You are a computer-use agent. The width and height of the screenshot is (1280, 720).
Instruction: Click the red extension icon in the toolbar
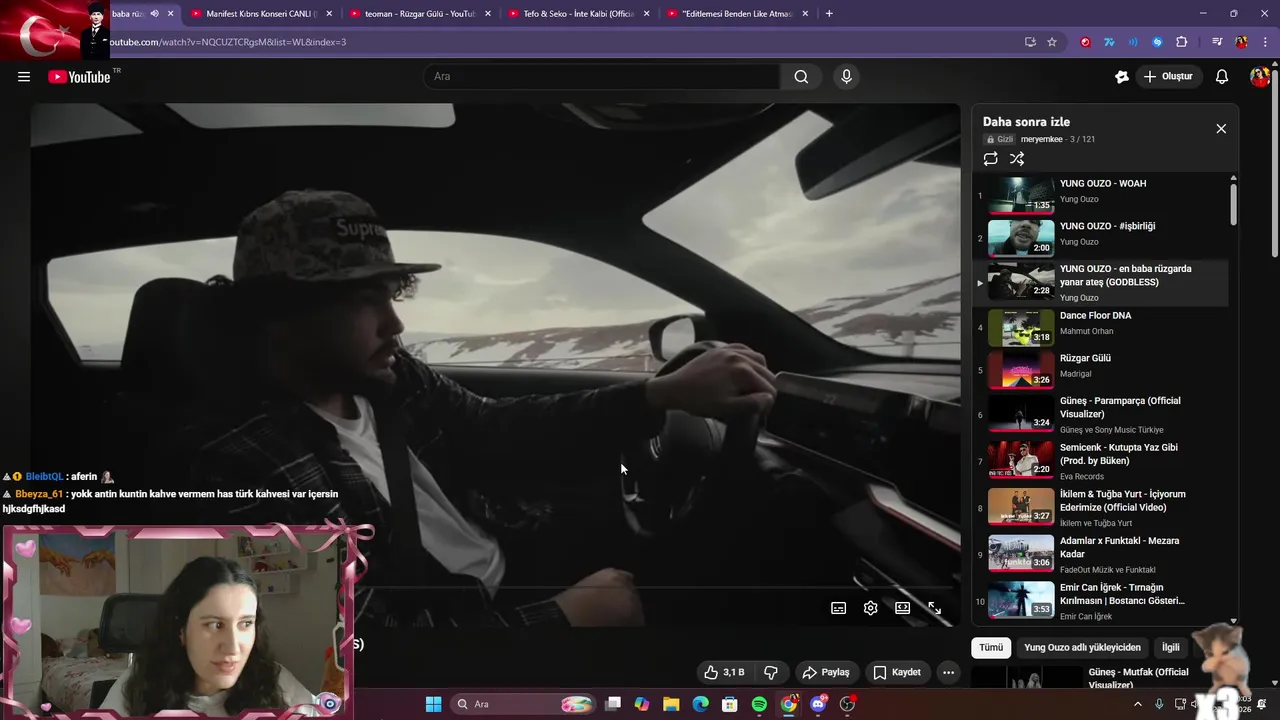(x=1085, y=42)
